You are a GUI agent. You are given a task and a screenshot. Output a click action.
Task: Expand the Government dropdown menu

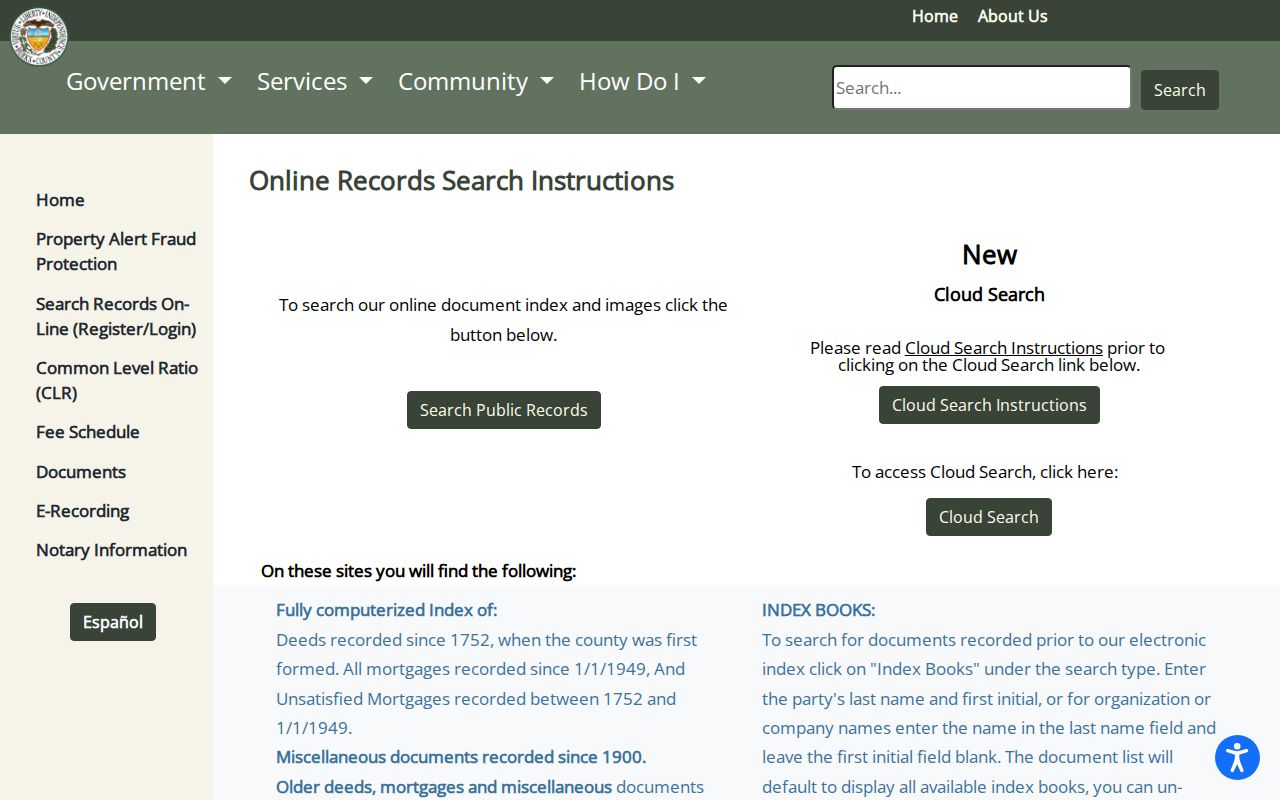coord(149,82)
